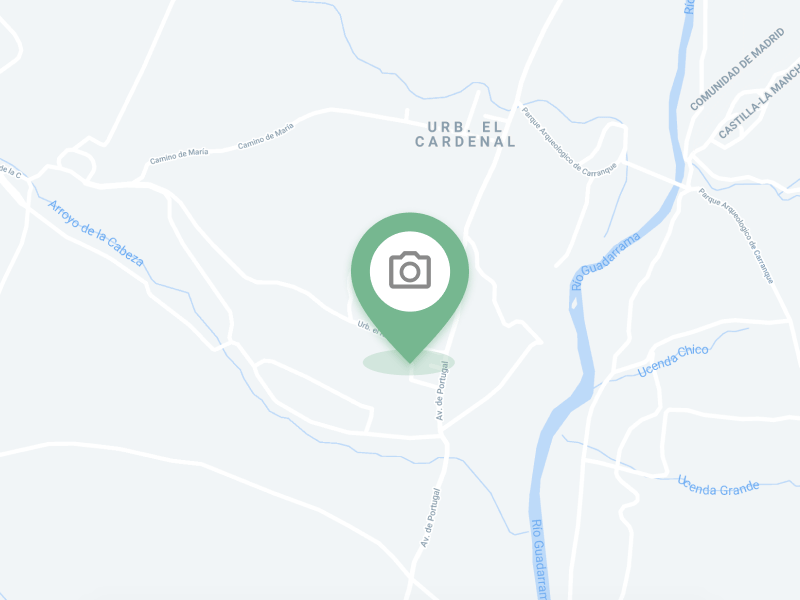Image resolution: width=800 pixels, height=600 pixels.
Task: Click the far-right Parque Arqueológico de Carranque label
Action: [x=736, y=235]
